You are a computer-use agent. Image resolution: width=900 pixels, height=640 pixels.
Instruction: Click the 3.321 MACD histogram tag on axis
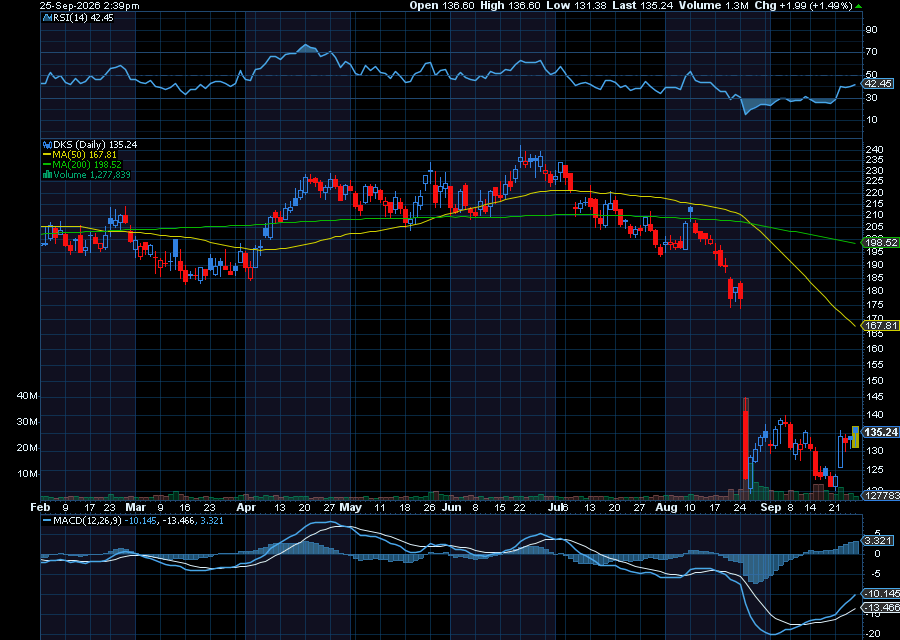pyautogui.click(x=878, y=541)
